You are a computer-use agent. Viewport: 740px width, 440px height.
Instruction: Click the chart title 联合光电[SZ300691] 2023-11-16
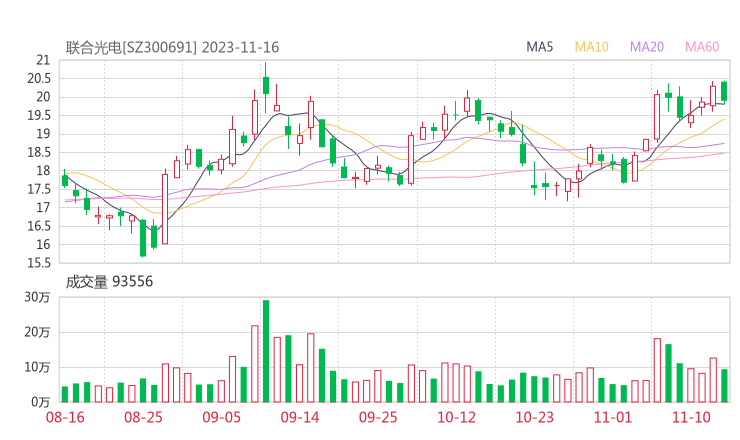172,47
